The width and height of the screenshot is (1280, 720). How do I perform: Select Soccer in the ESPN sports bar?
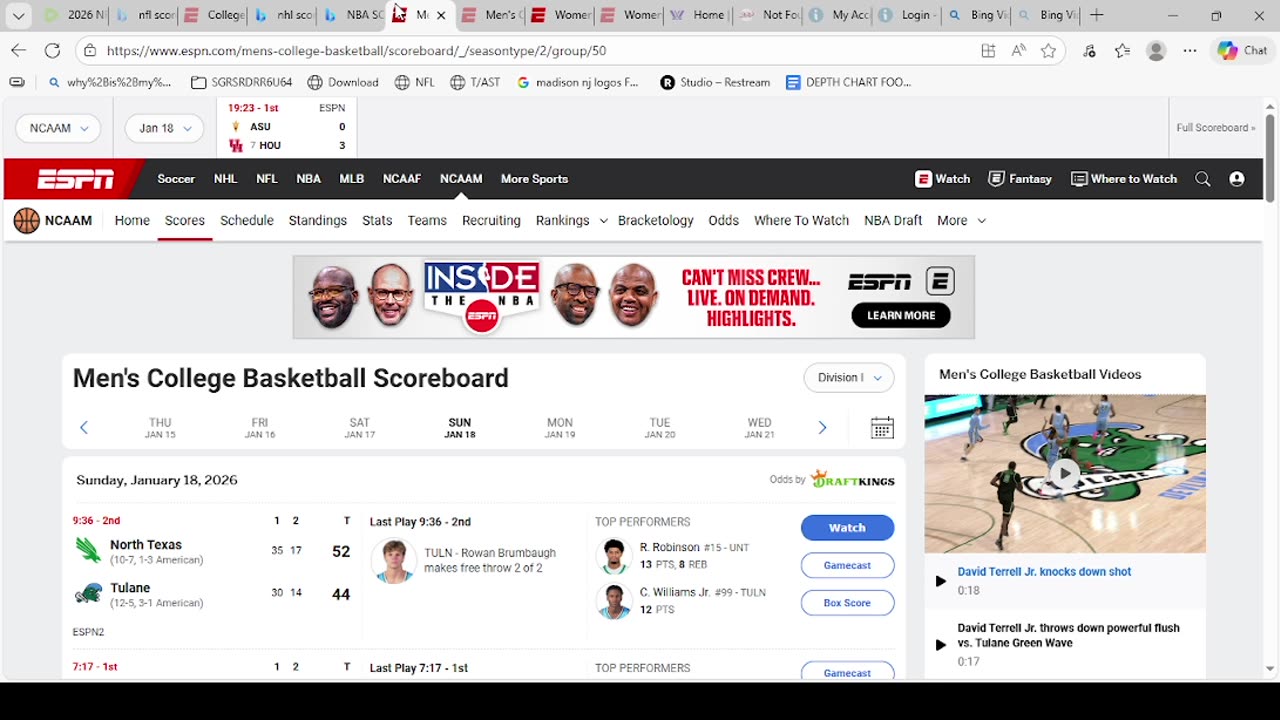[176, 179]
